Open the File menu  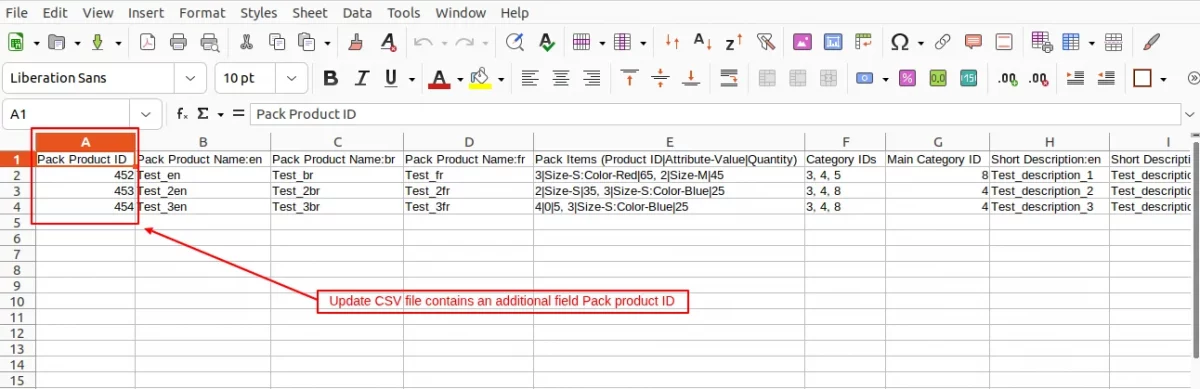17,13
